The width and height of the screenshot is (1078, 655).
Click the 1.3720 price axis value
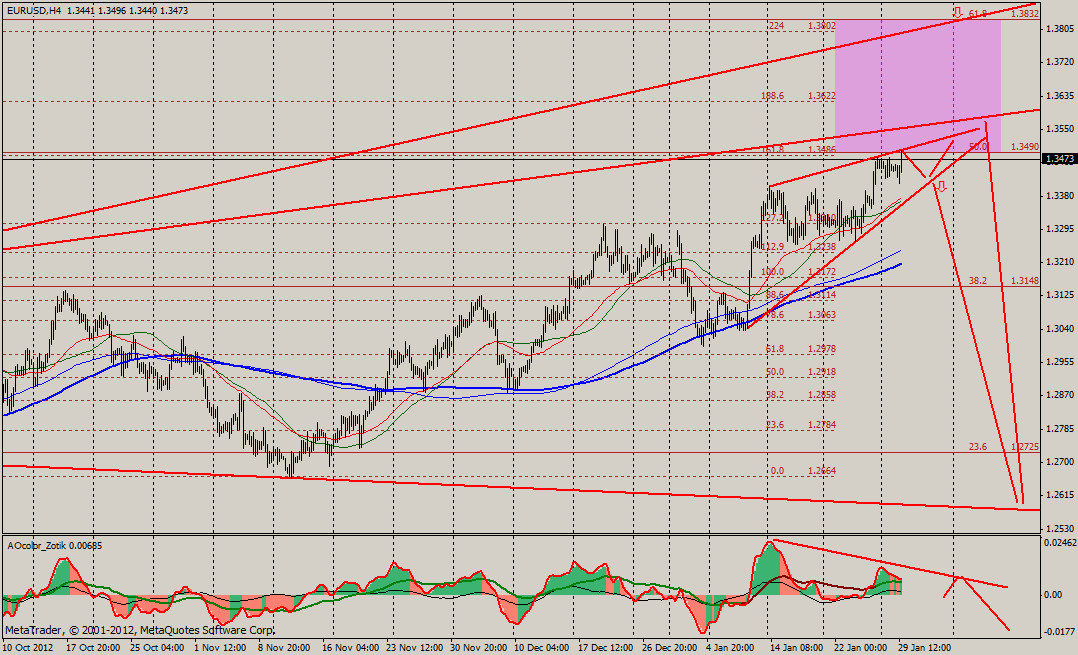coord(1059,62)
